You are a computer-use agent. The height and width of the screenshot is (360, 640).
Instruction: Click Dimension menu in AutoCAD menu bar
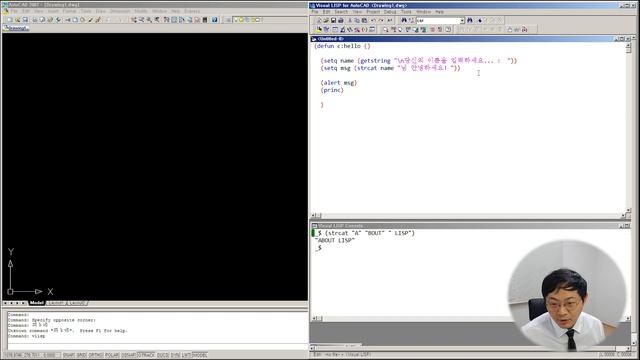pyautogui.click(x=120, y=11)
